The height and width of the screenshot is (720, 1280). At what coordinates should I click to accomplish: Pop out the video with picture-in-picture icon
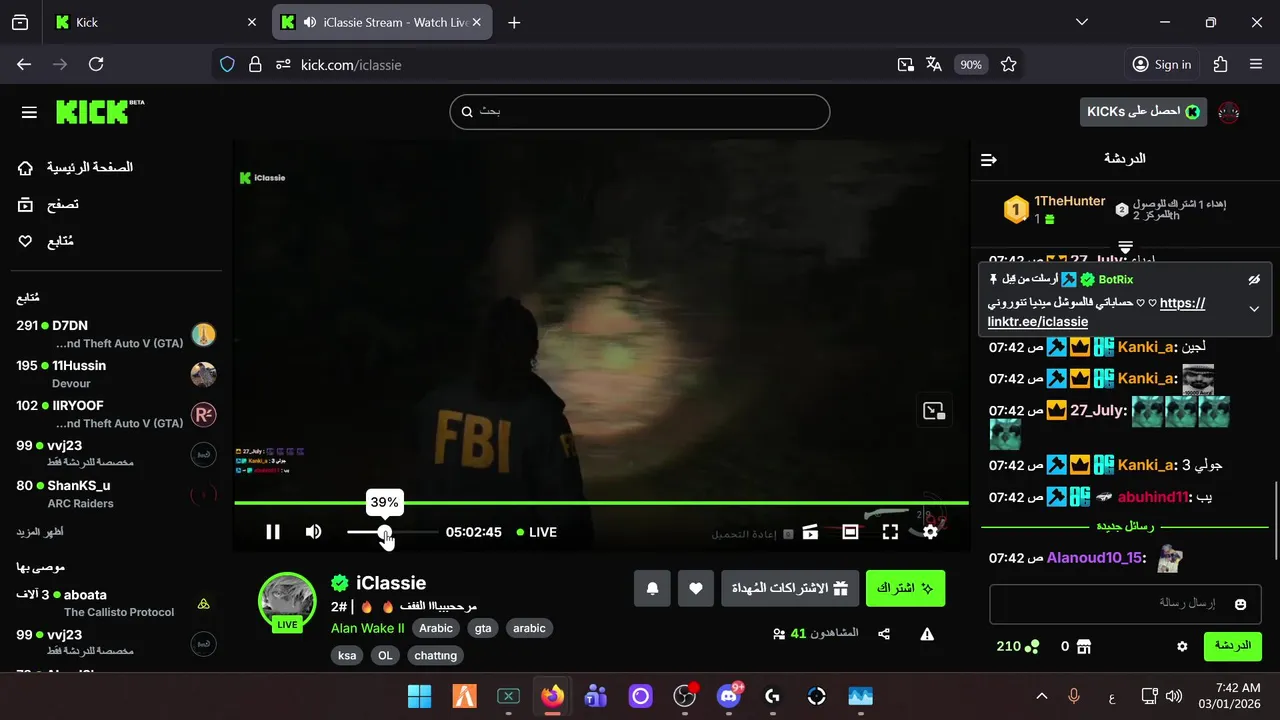coord(934,411)
